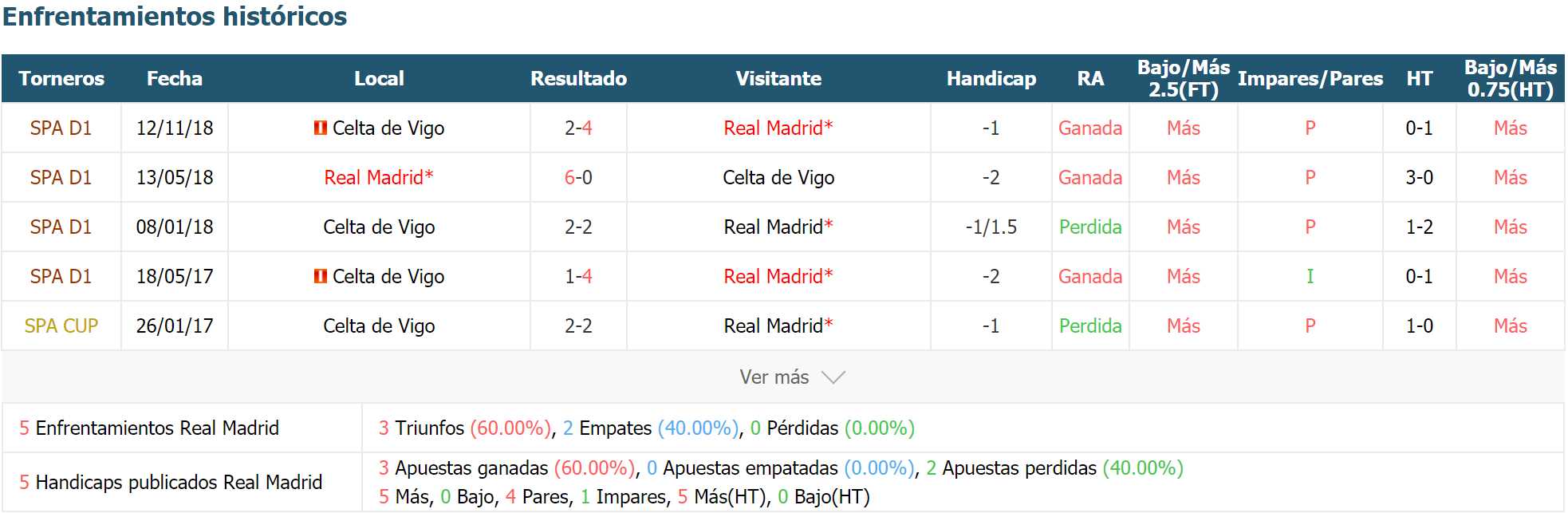
Task: Click the 2-4 result score
Action: tap(578, 128)
